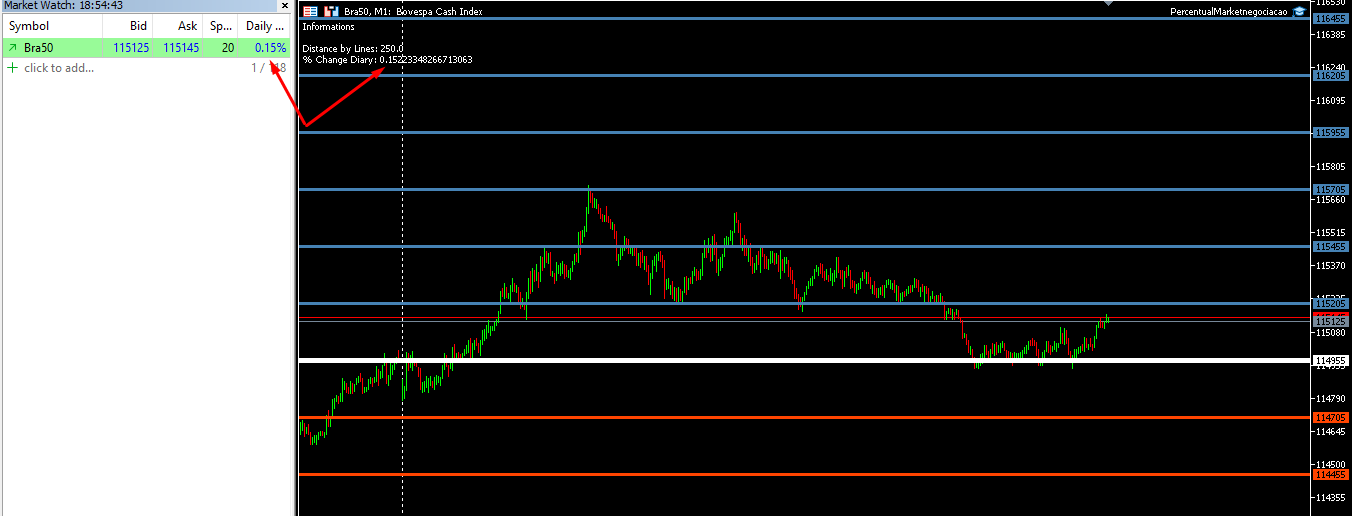Sort by the Bid column header
Image resolution: width=1352 pixels, height=516 pixels.
pos(128,26)
